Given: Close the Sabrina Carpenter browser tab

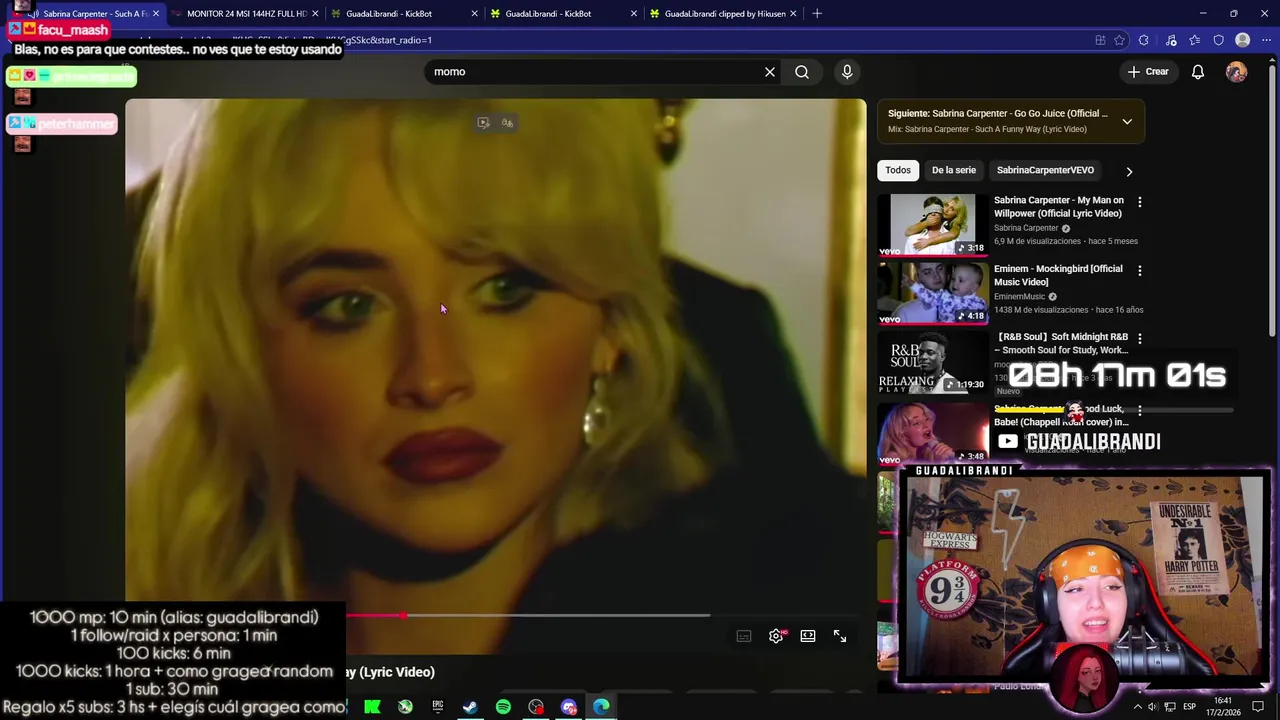Looking at the screenshot, I should coord(155,14).
